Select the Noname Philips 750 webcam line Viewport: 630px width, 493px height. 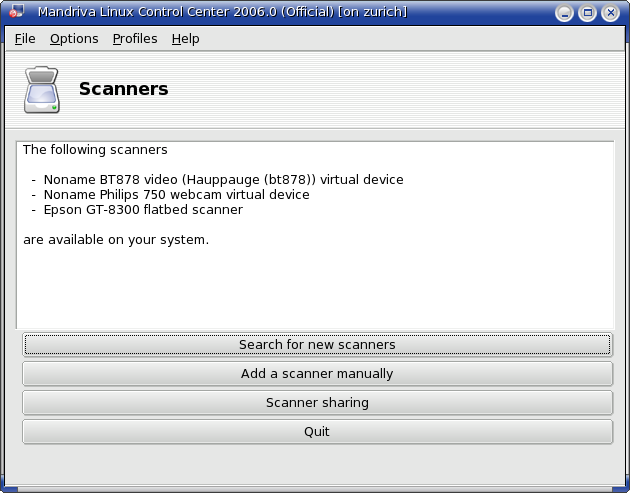176,195
